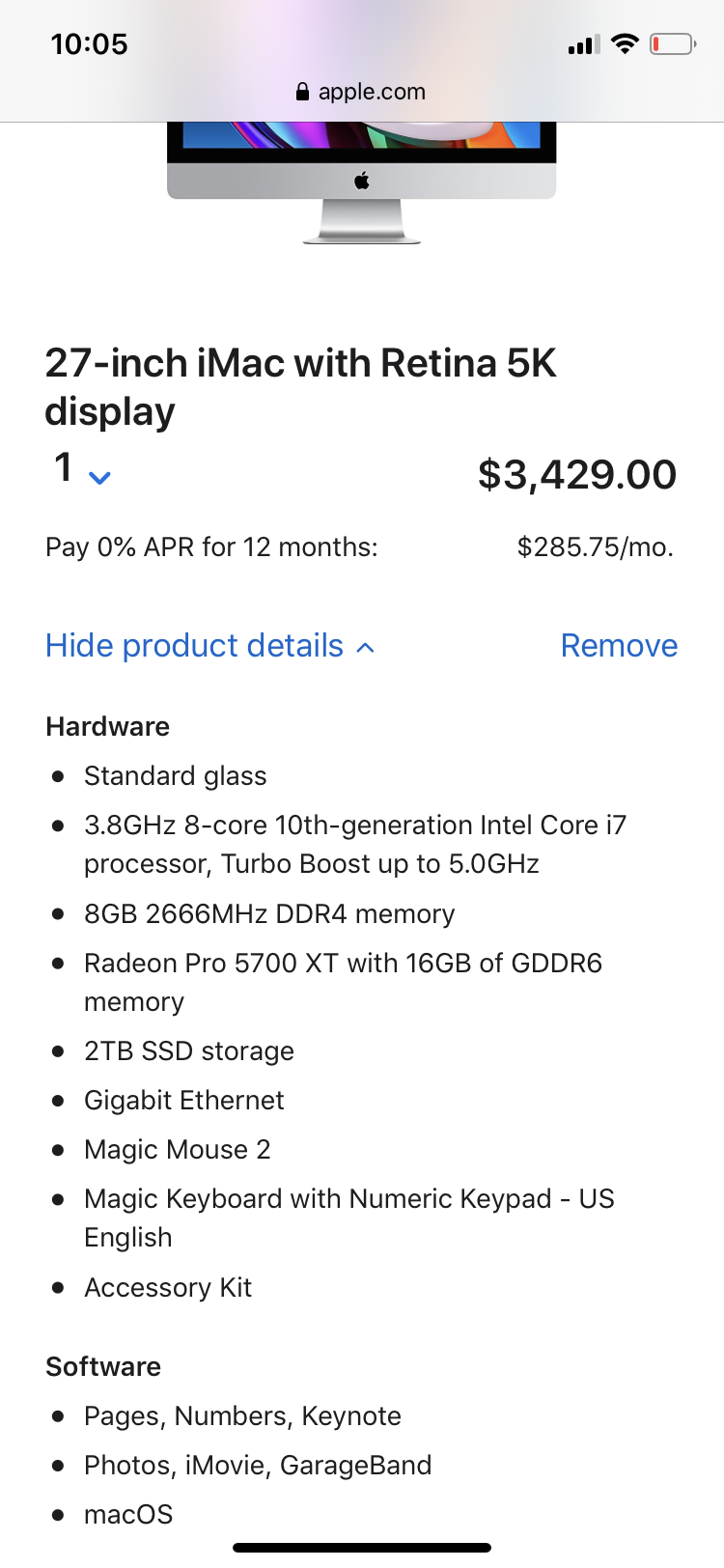Open the quantity dropdown showing 1
This screenshot has width=724, height=1568.
(82, 470)
